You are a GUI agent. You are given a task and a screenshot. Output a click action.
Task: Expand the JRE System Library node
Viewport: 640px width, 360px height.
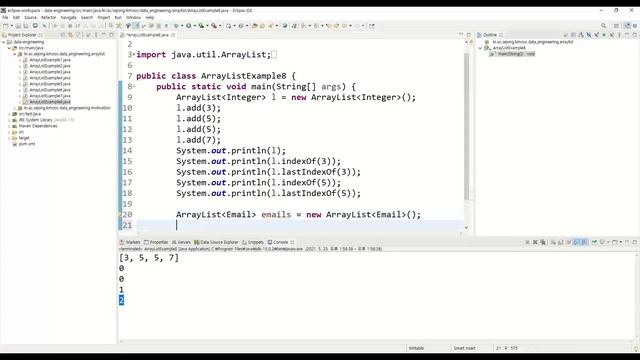[9, 120]
